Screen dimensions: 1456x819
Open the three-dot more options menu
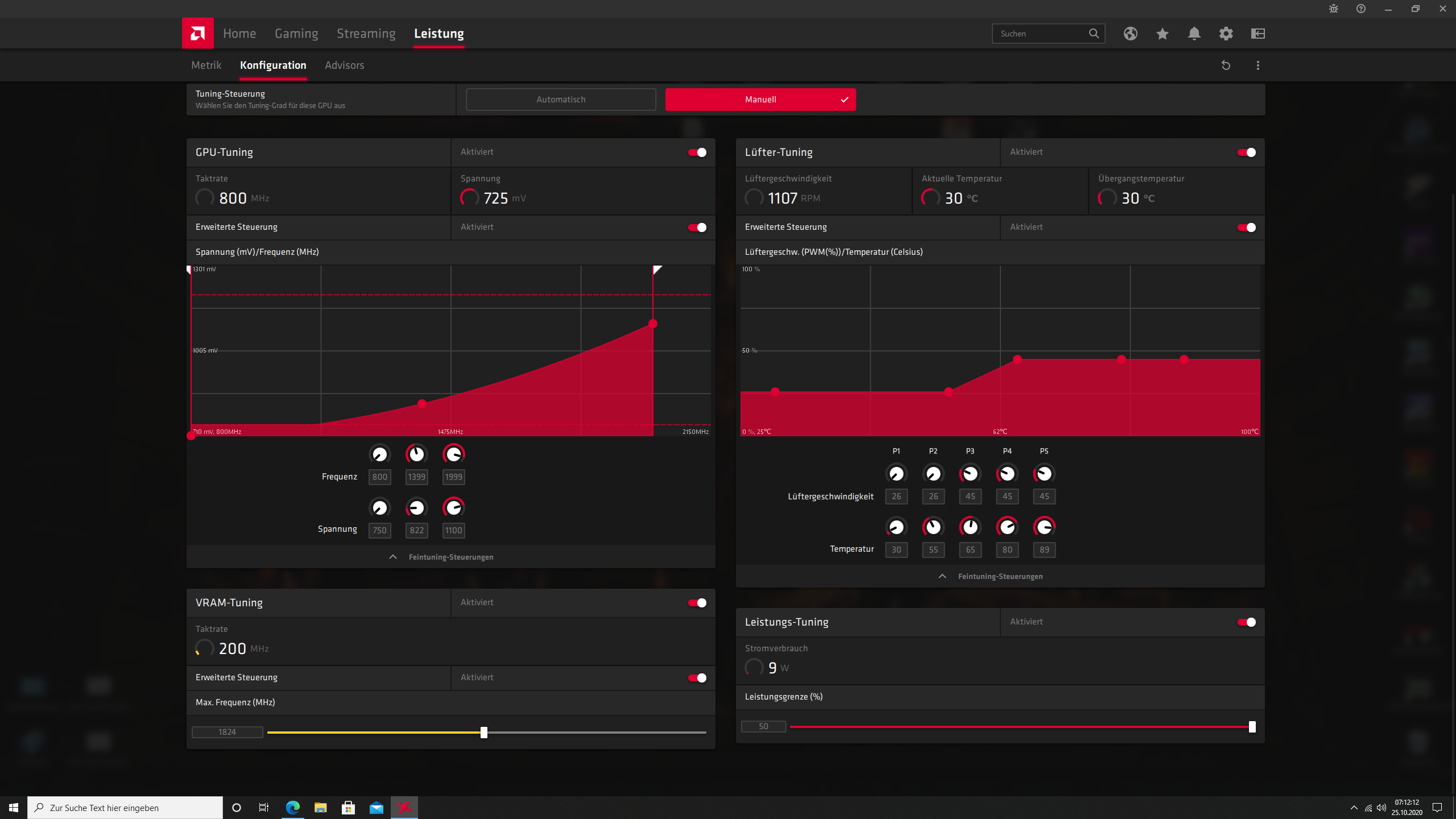click(1258, 65)
